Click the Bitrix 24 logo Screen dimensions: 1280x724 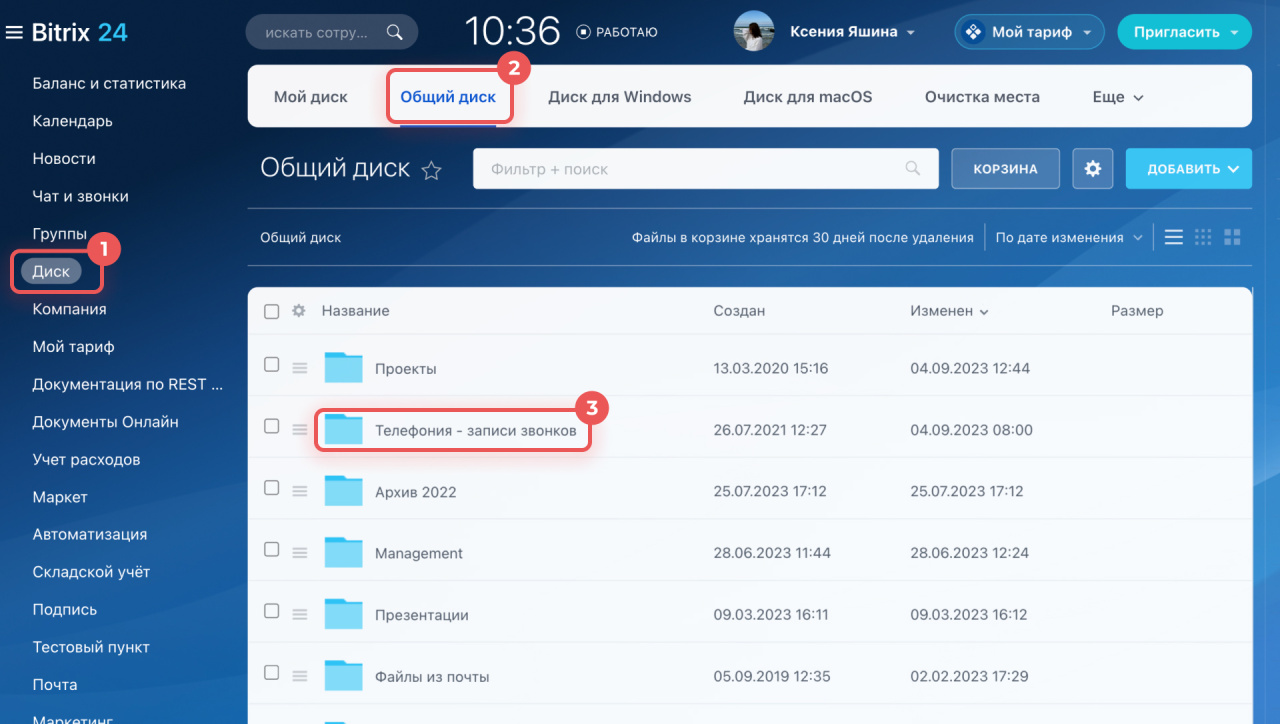(x=80, y=32)
